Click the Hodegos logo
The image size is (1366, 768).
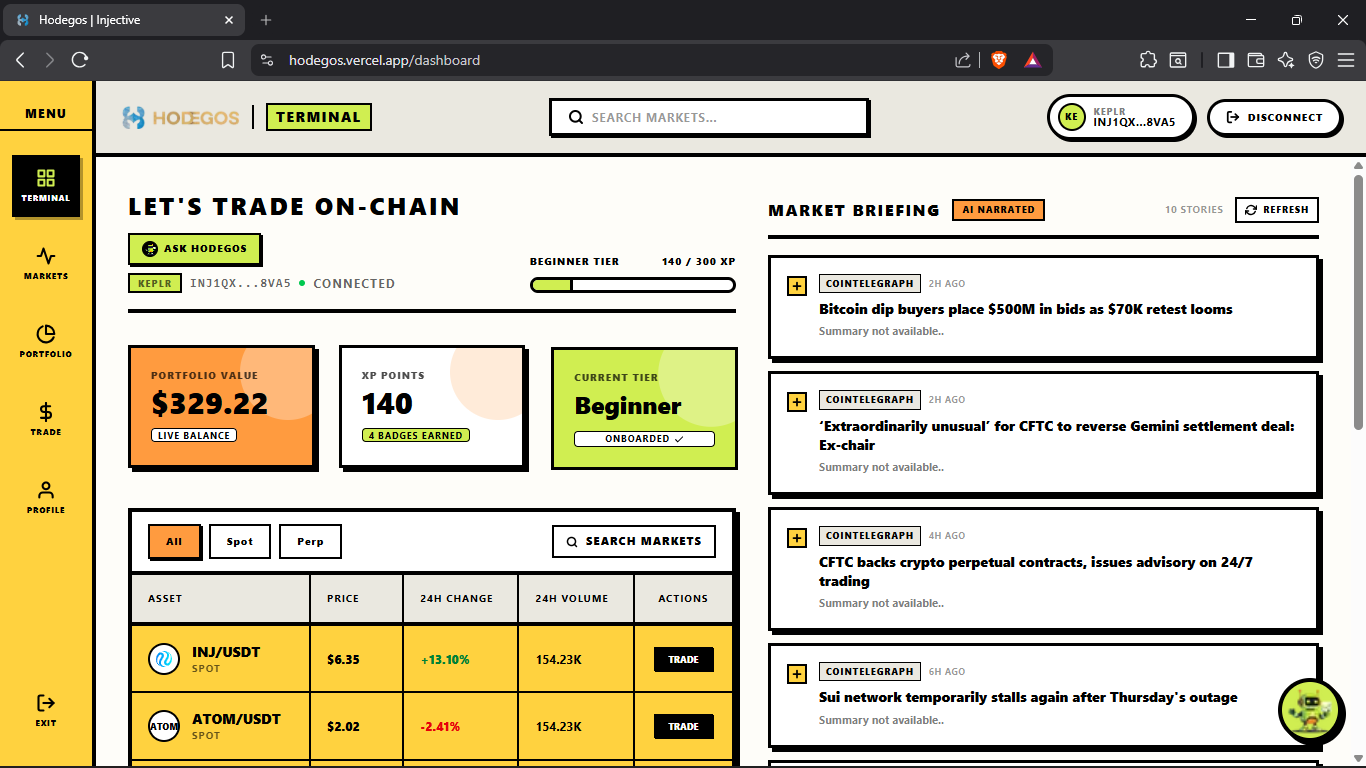point(181,118)
